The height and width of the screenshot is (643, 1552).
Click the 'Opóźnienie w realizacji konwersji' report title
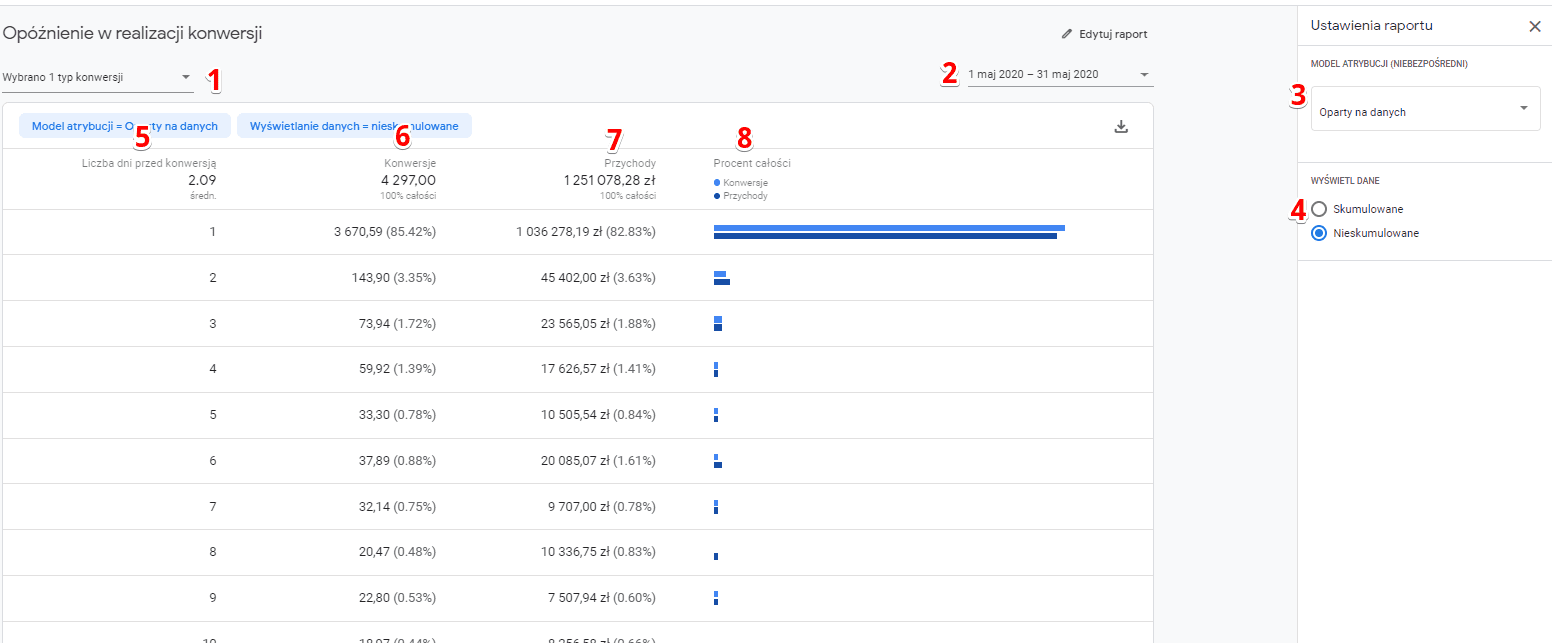click(132, 34)
